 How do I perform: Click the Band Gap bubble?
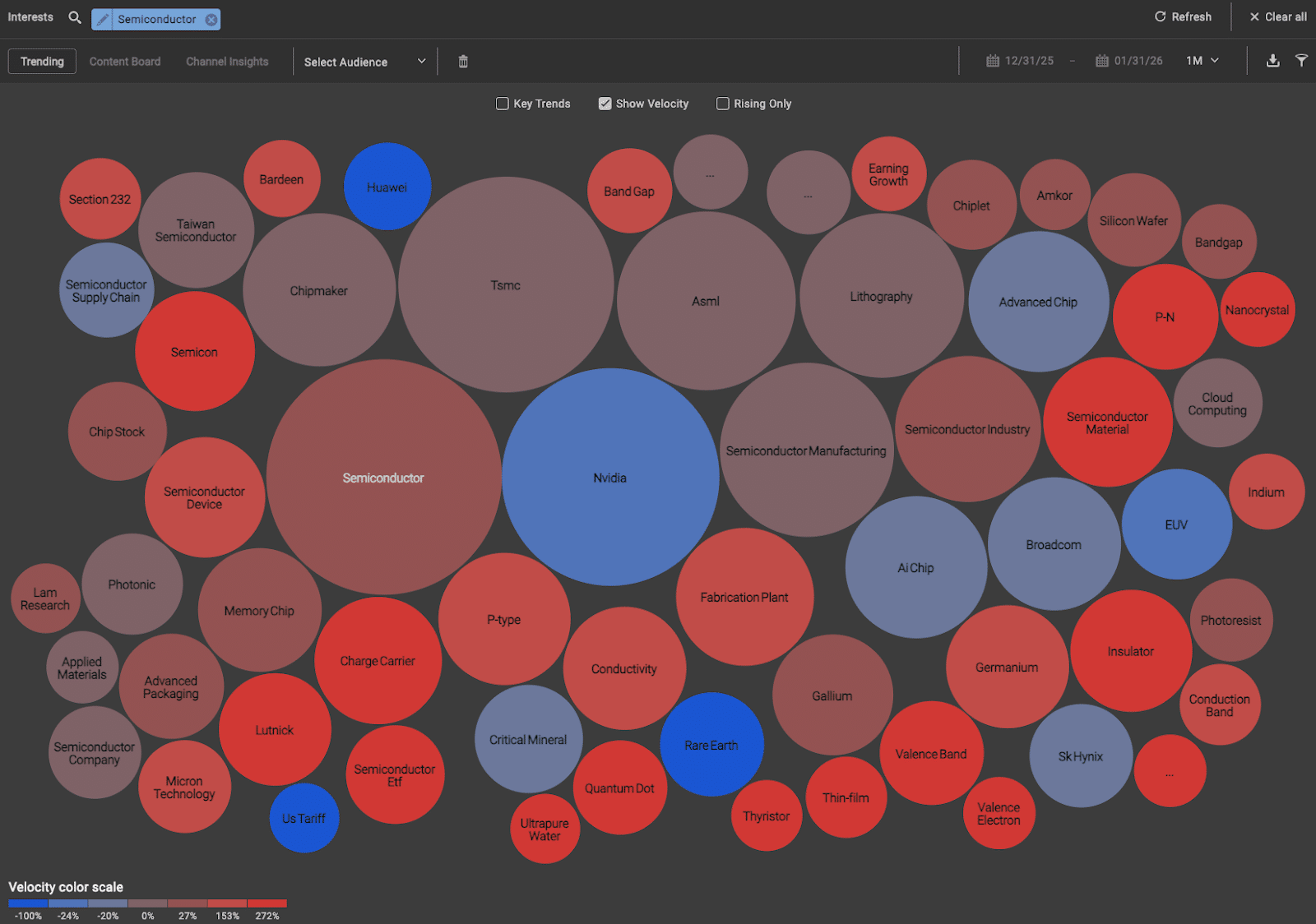[x=630, y=191]
